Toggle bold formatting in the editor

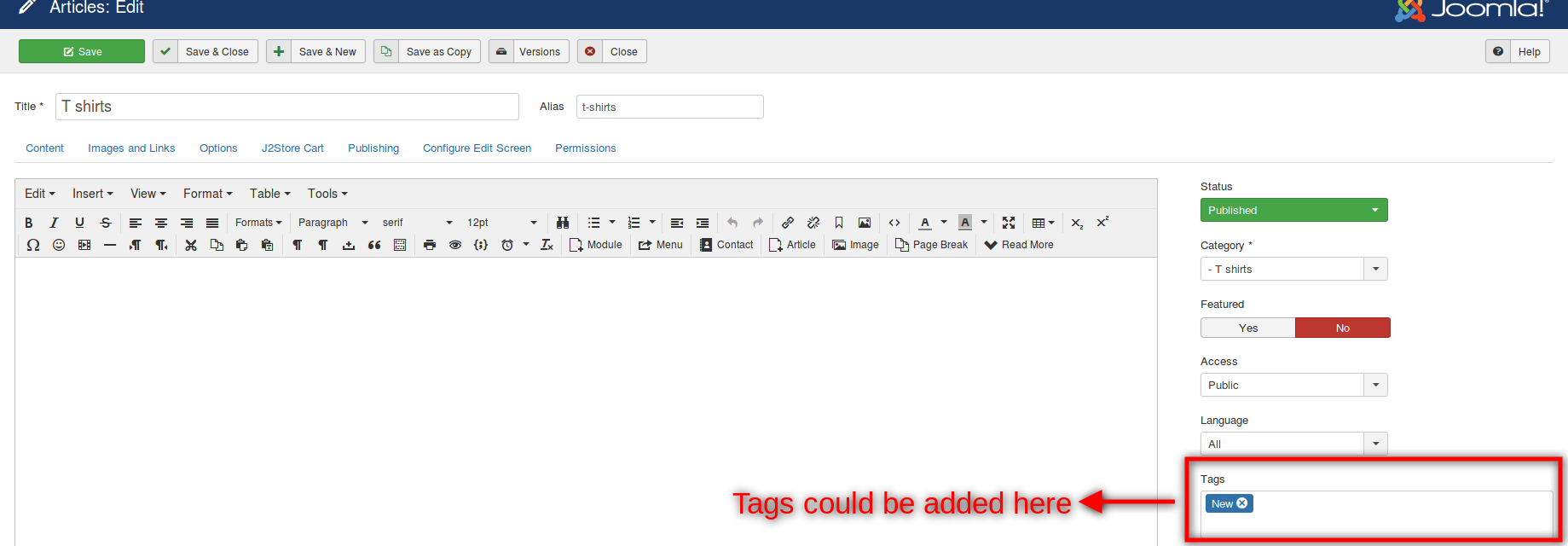point(29,223)
